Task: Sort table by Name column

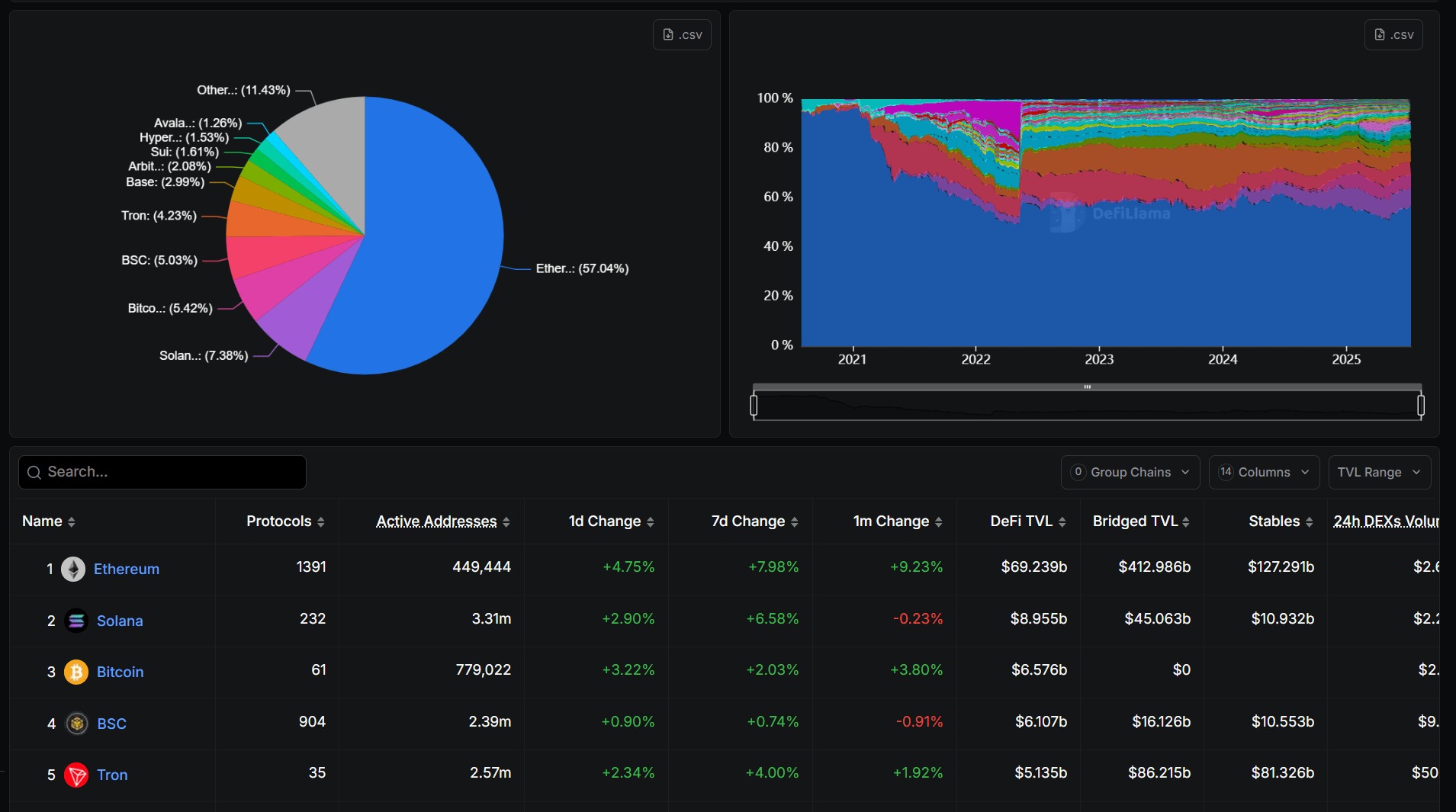Action: (x=49, y=522)
